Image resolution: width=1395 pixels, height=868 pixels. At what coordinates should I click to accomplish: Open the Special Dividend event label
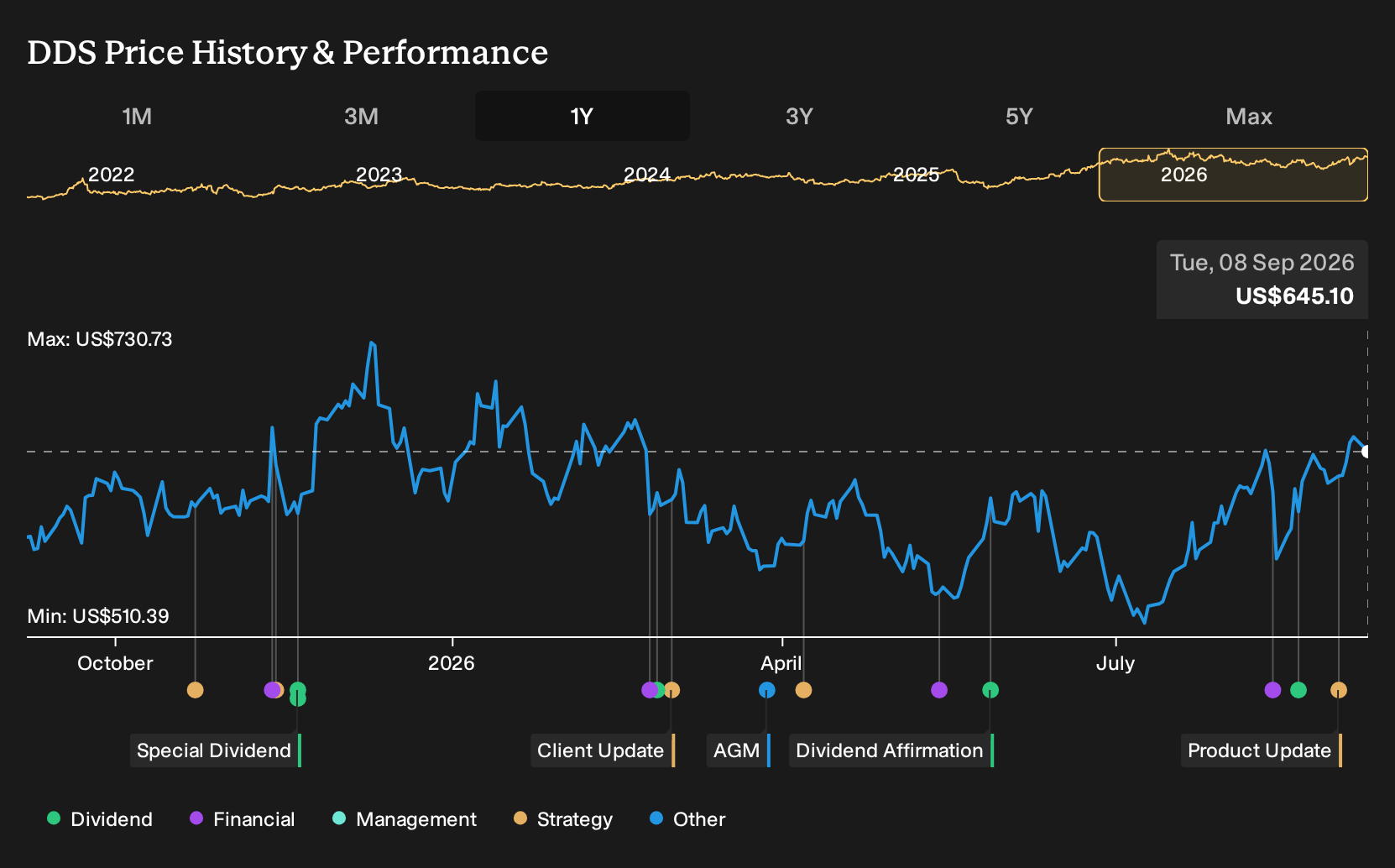click(216, 750)
